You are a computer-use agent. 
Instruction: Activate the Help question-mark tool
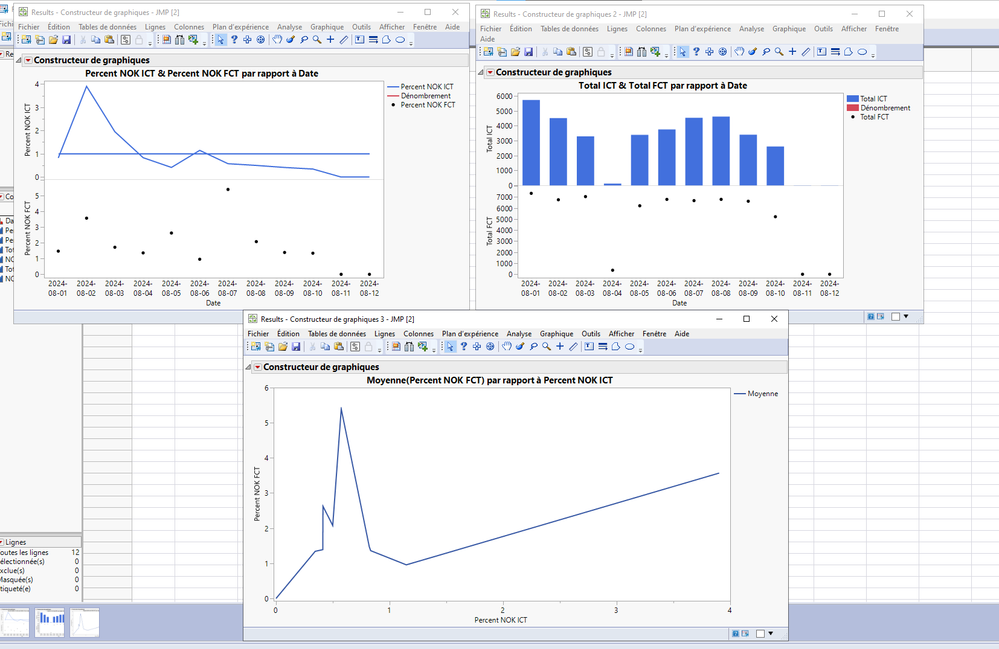point(233,41)
